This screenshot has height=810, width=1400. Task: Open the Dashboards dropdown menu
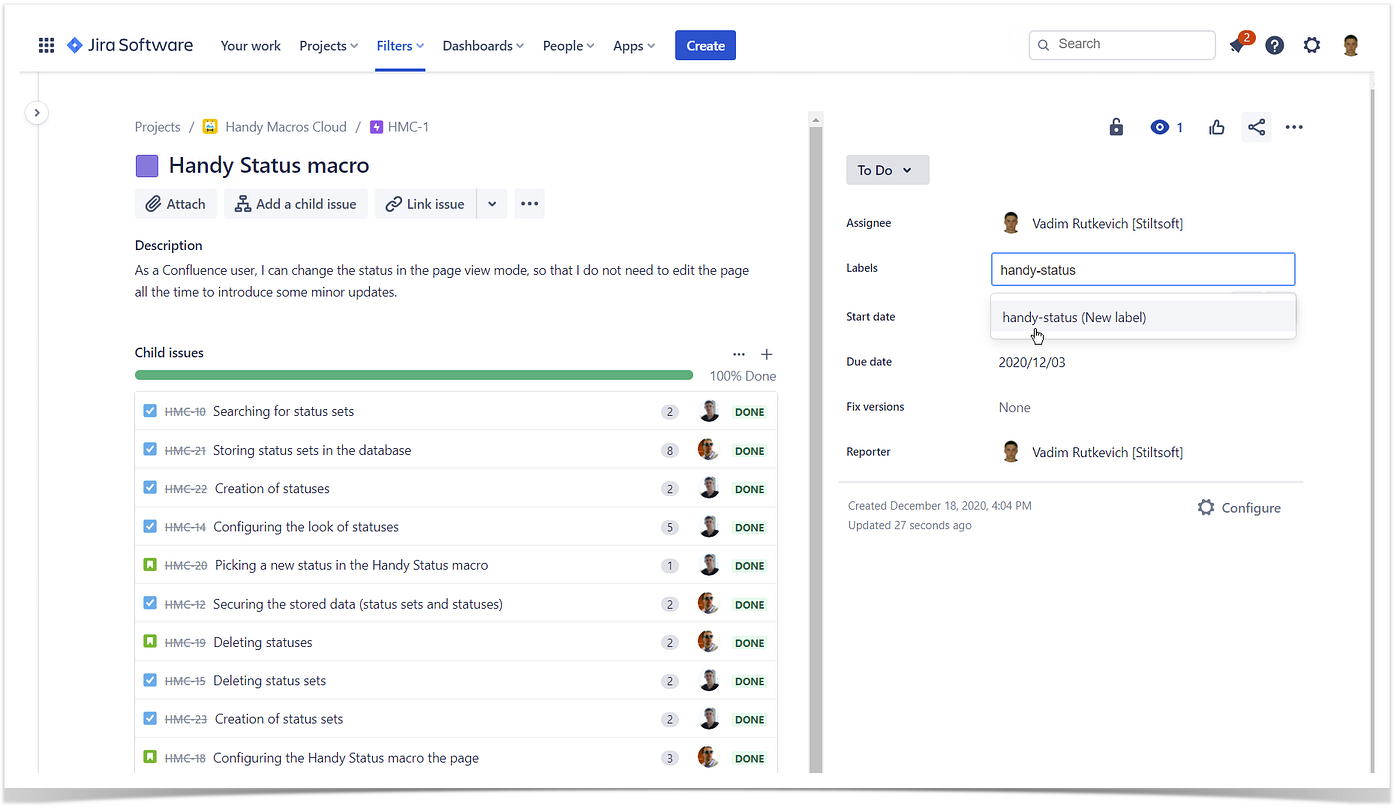click(483, 46)
